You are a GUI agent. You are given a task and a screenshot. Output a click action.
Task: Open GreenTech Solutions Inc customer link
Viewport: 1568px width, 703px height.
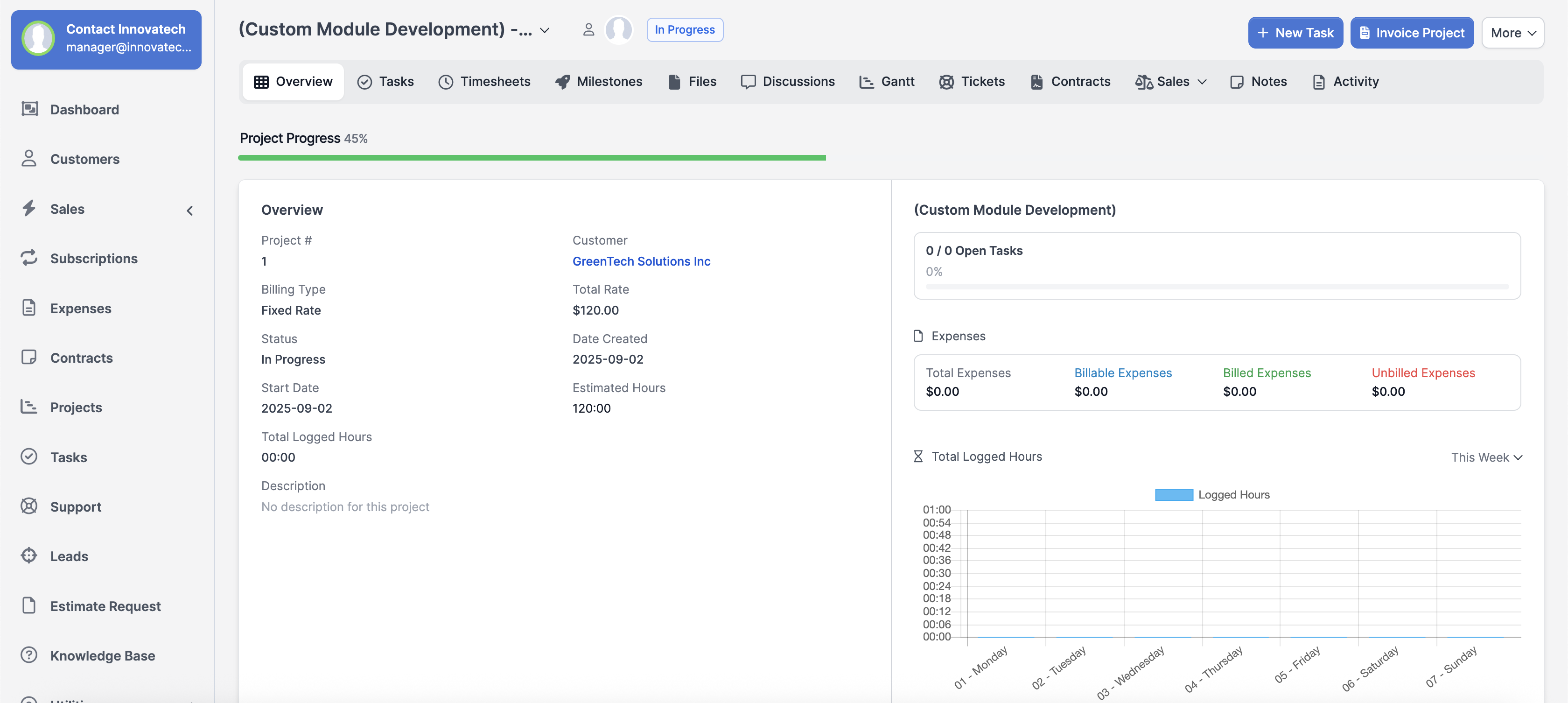point(641,261)
